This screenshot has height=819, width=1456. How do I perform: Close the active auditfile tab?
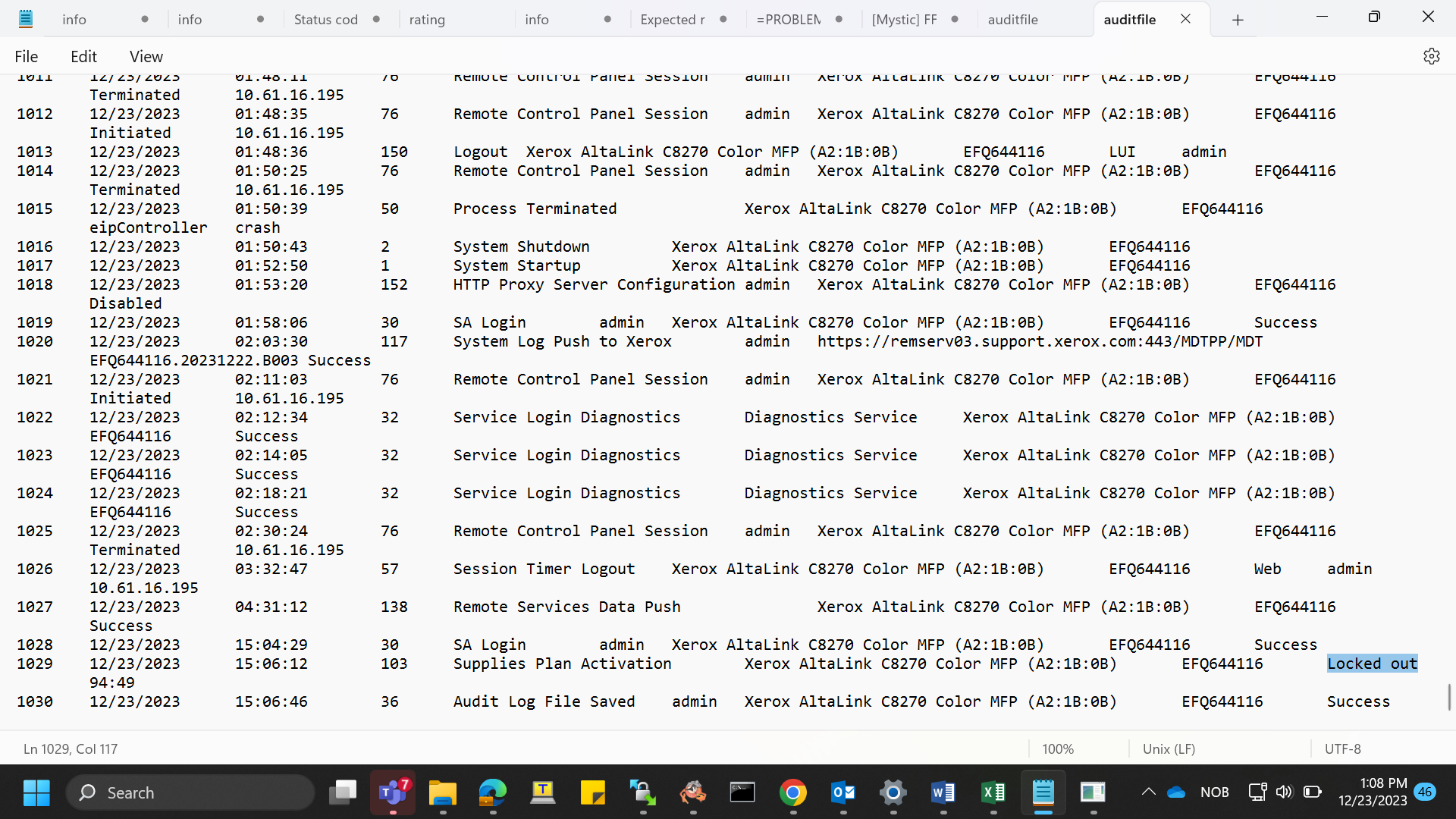(x=1185, y=19)
